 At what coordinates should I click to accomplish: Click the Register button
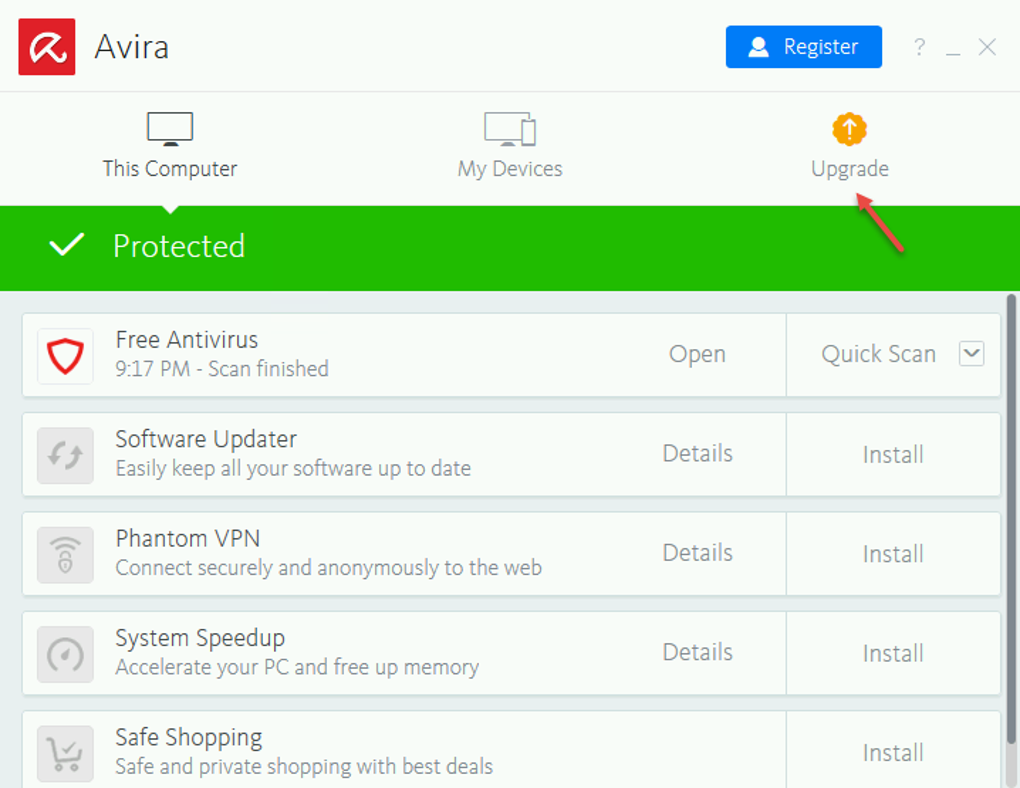[803, 46]
